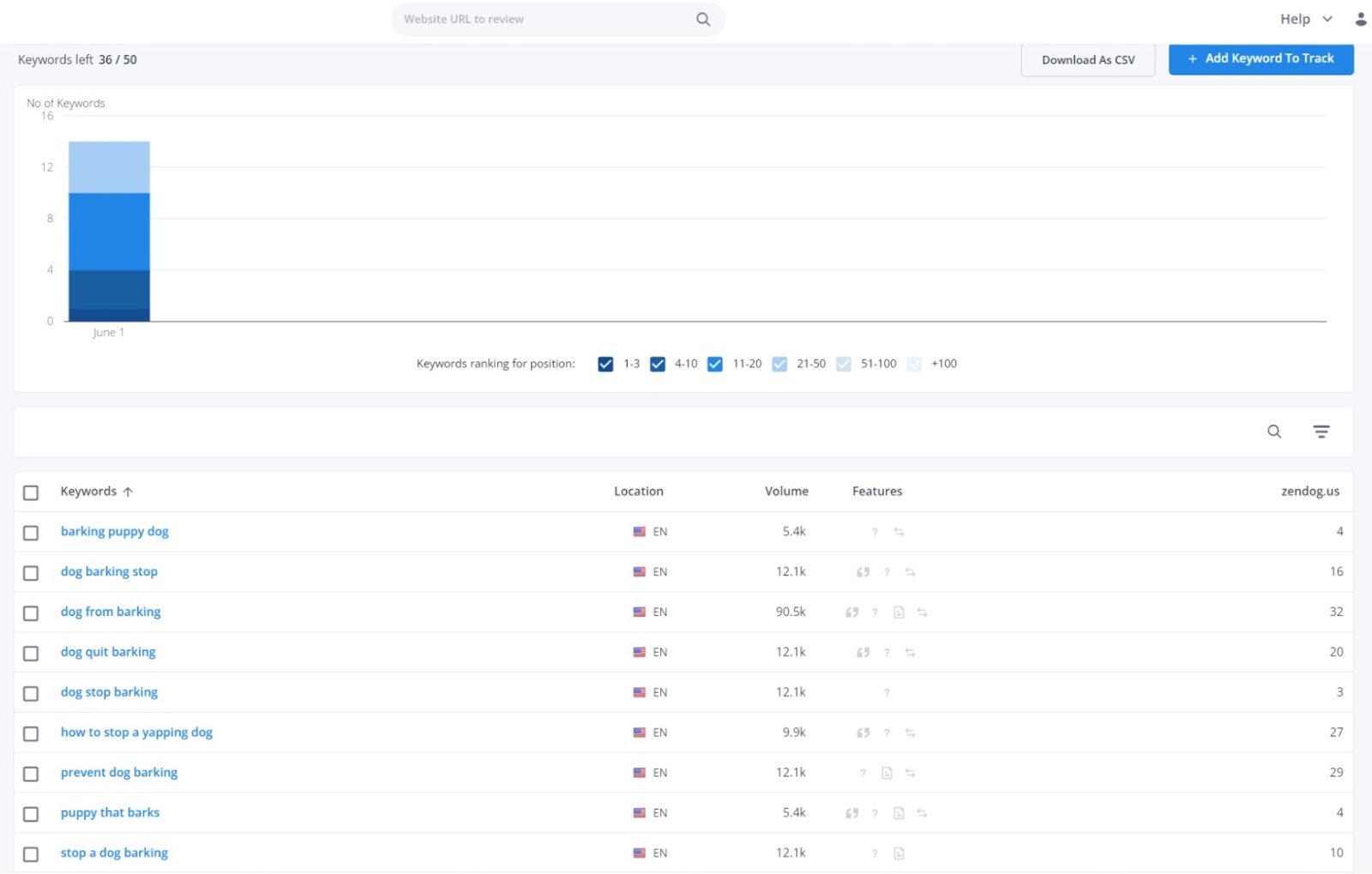Toggle the 1-3 position checkbox
The width and height of the screenshot is (1372, 874).
[605, 364]
